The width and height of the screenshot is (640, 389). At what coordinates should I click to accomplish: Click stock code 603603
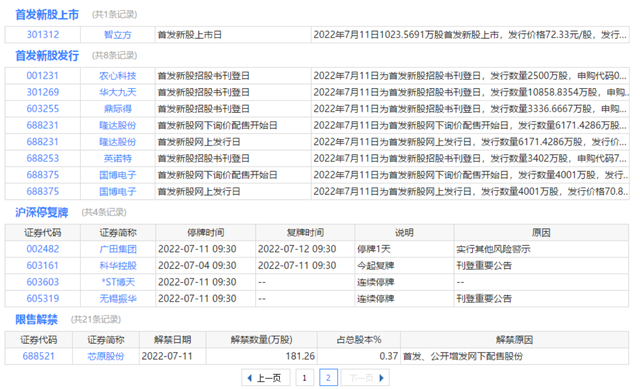point(43,282)
